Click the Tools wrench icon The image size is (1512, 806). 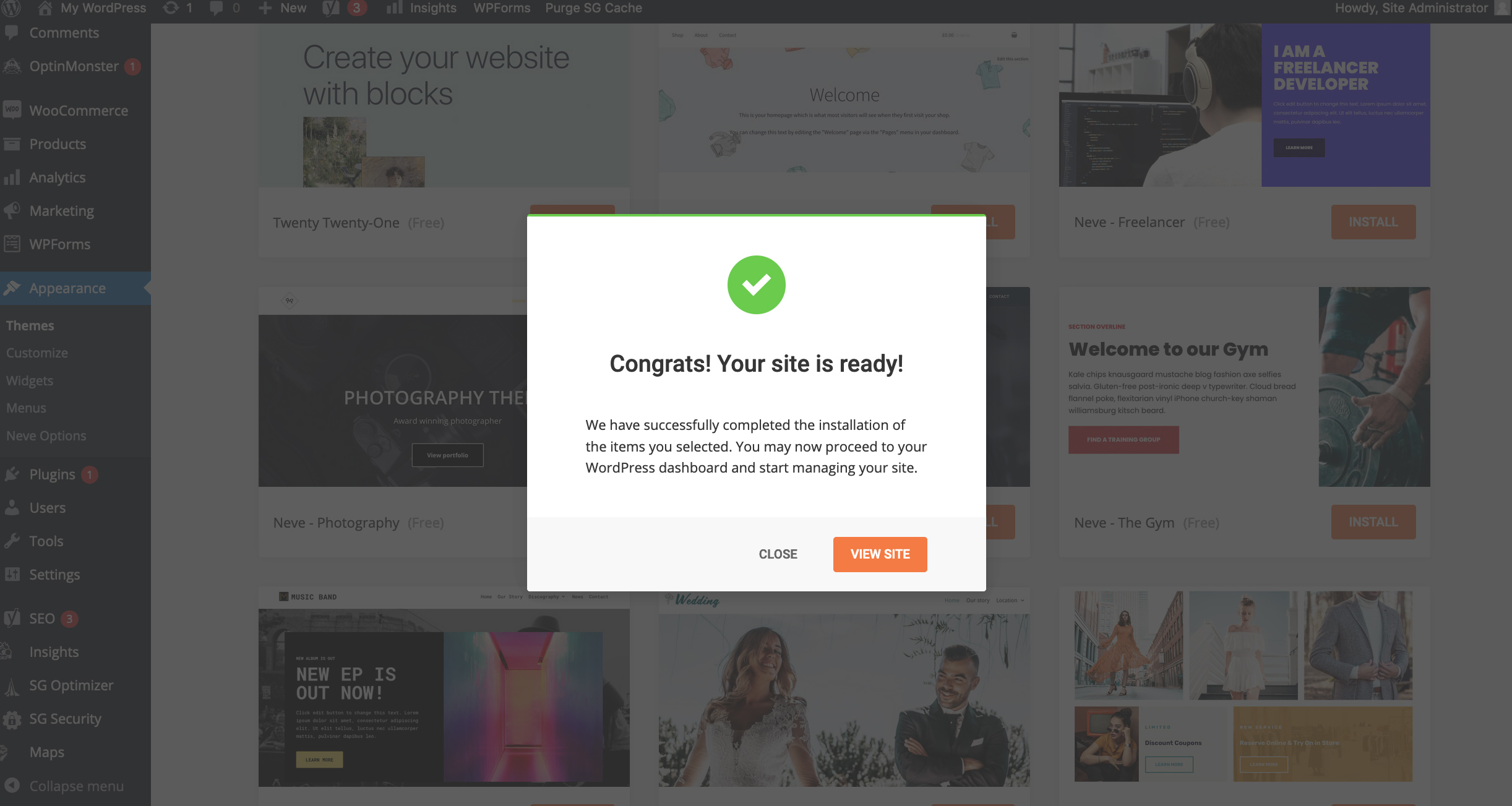click(12, 541)
